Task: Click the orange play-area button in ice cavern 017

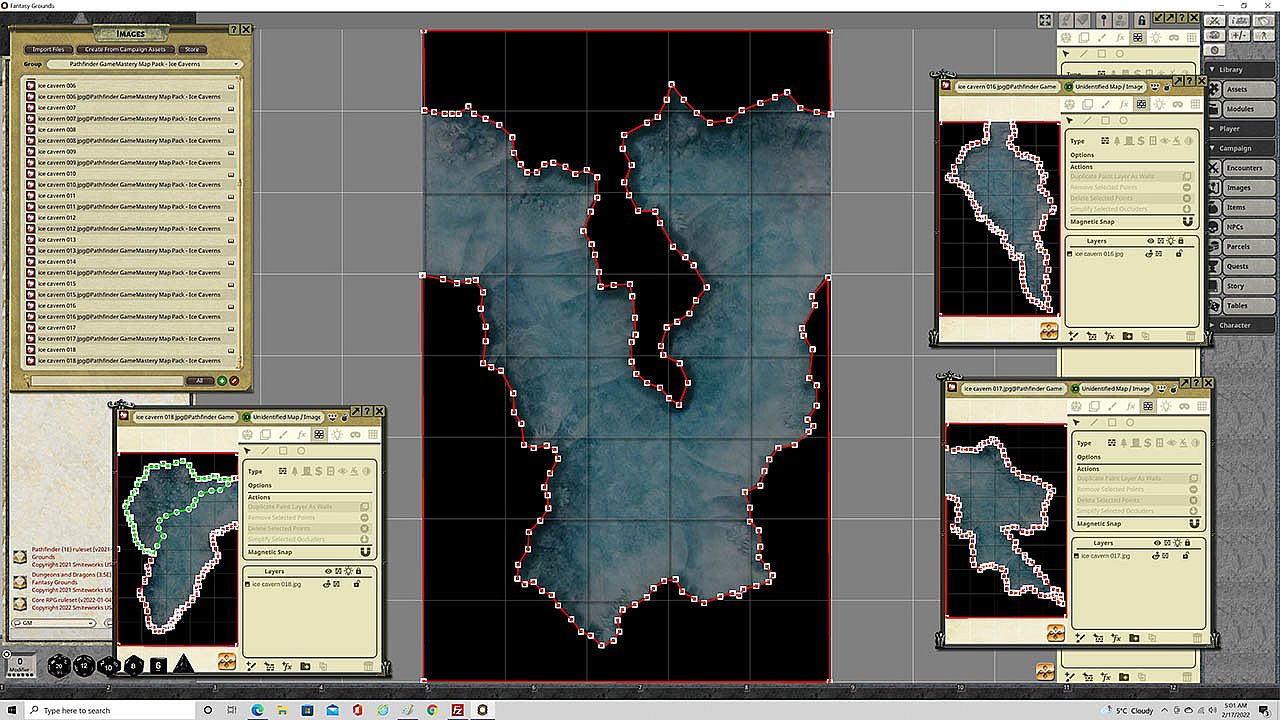Action: (x=1055, y=633)
